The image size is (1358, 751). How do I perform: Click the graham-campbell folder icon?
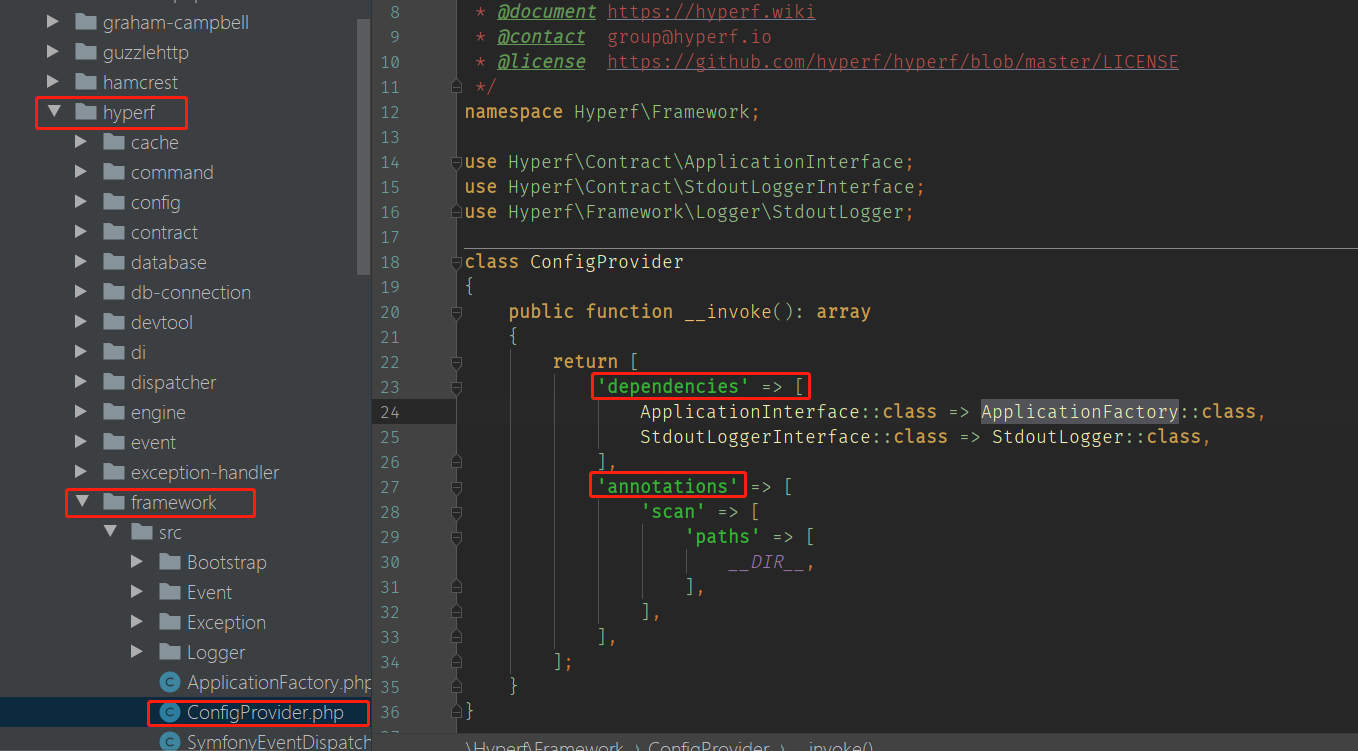[x=85, y=22]
